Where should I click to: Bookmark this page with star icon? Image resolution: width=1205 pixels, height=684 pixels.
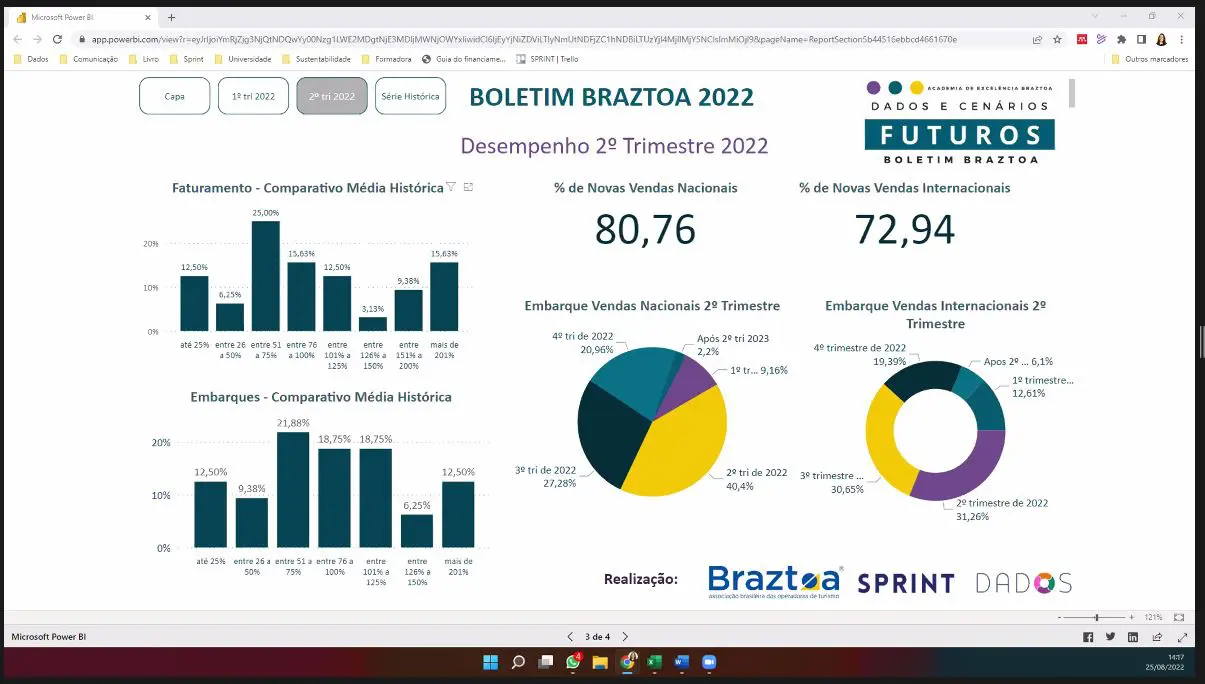1057,39
